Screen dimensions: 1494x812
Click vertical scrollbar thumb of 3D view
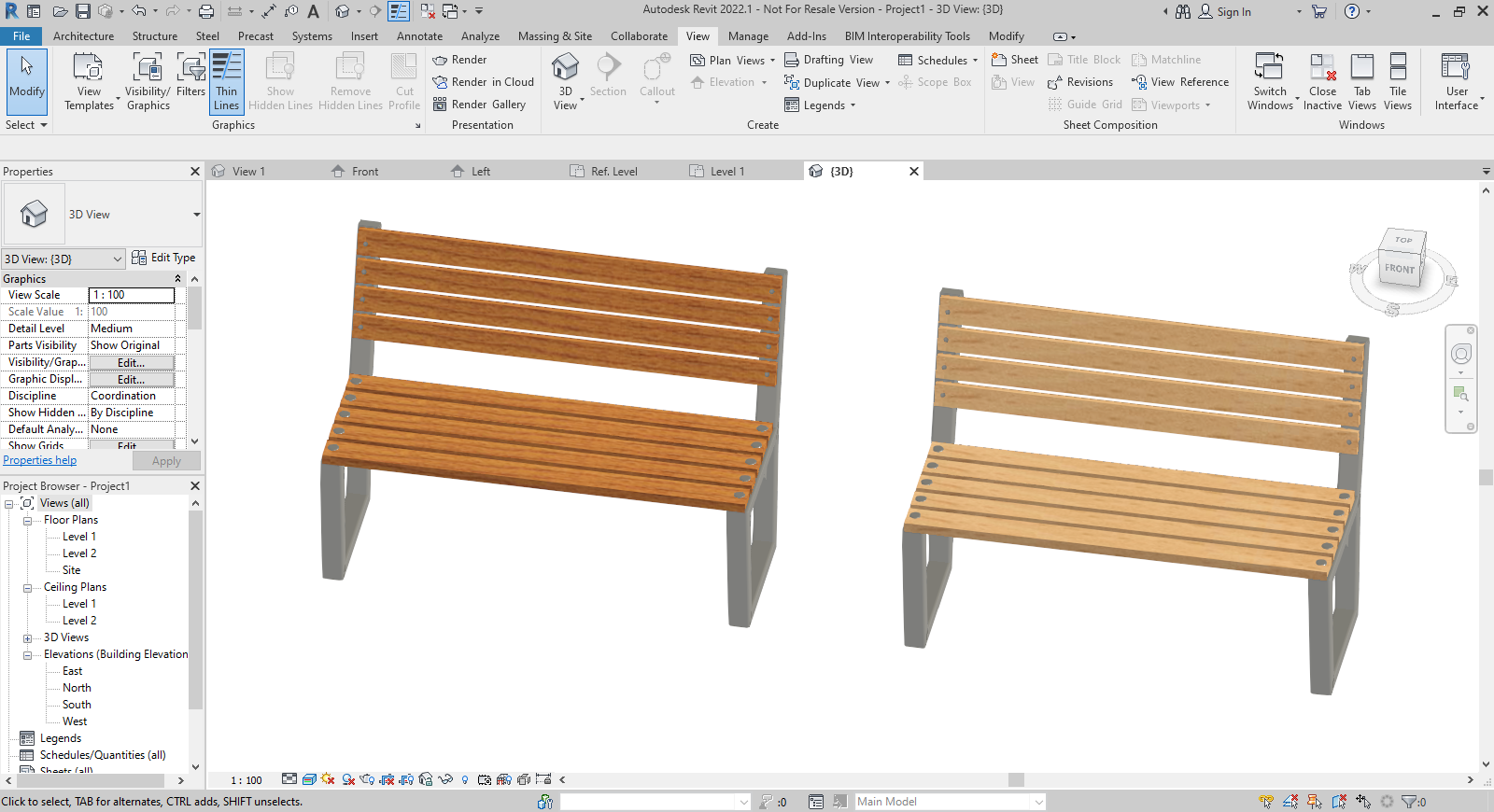coord(1486,477)
